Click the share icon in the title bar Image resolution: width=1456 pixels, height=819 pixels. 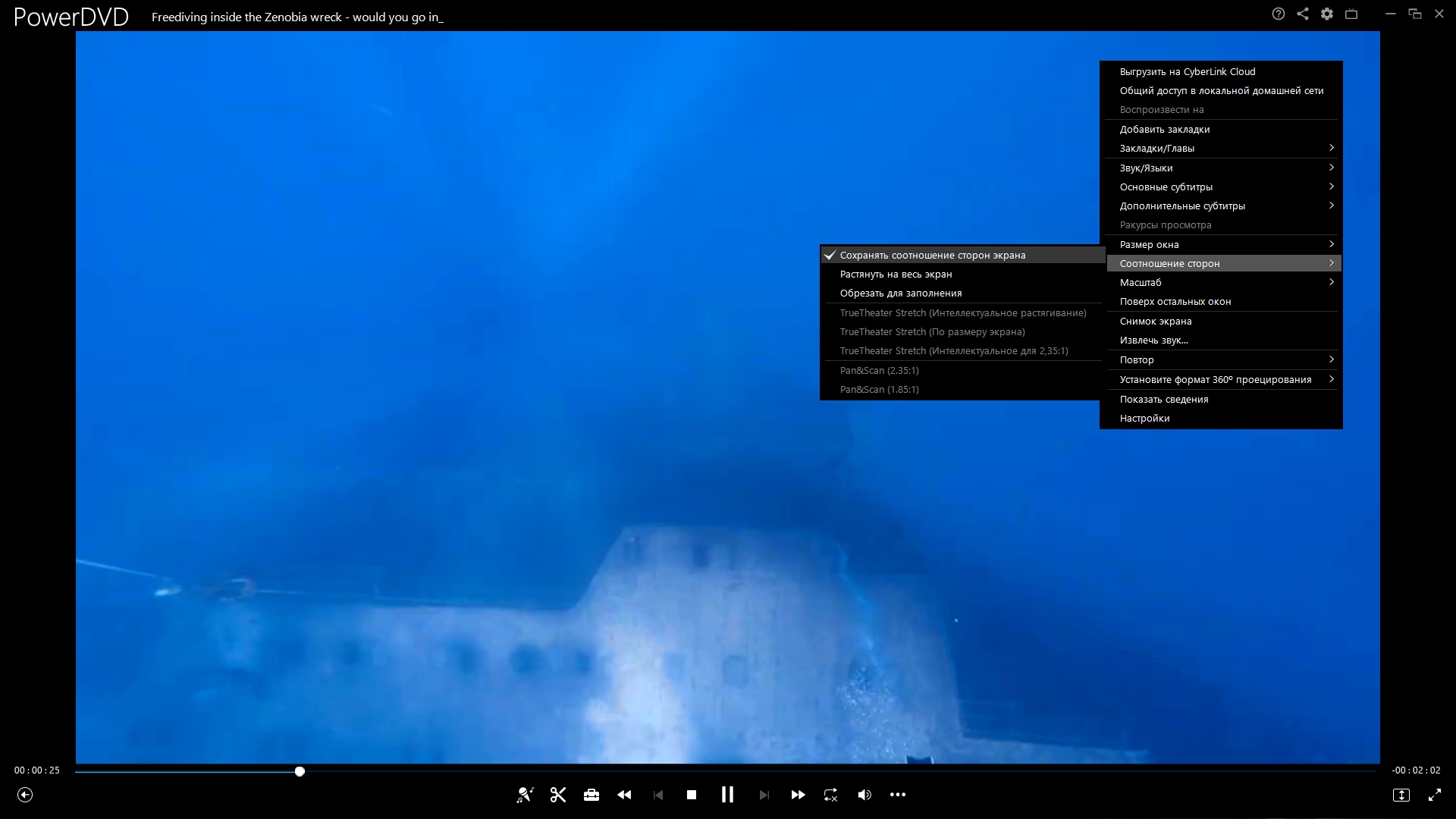coord(1303,14)
